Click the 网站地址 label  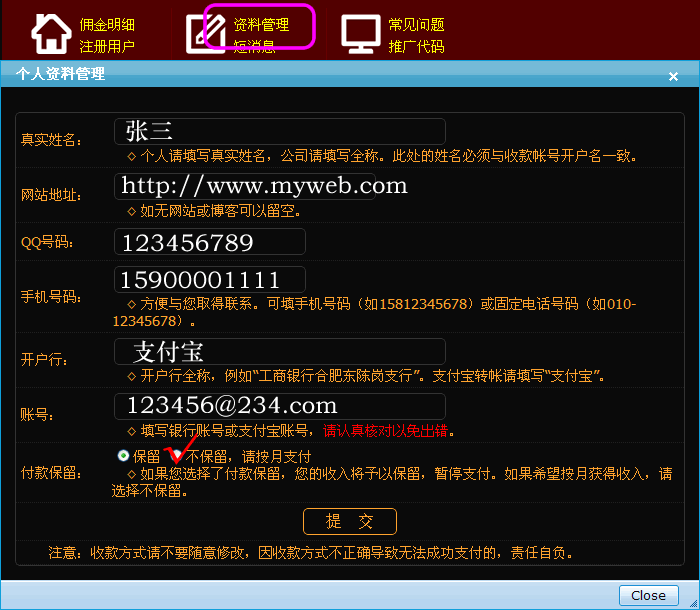(51, 195)
